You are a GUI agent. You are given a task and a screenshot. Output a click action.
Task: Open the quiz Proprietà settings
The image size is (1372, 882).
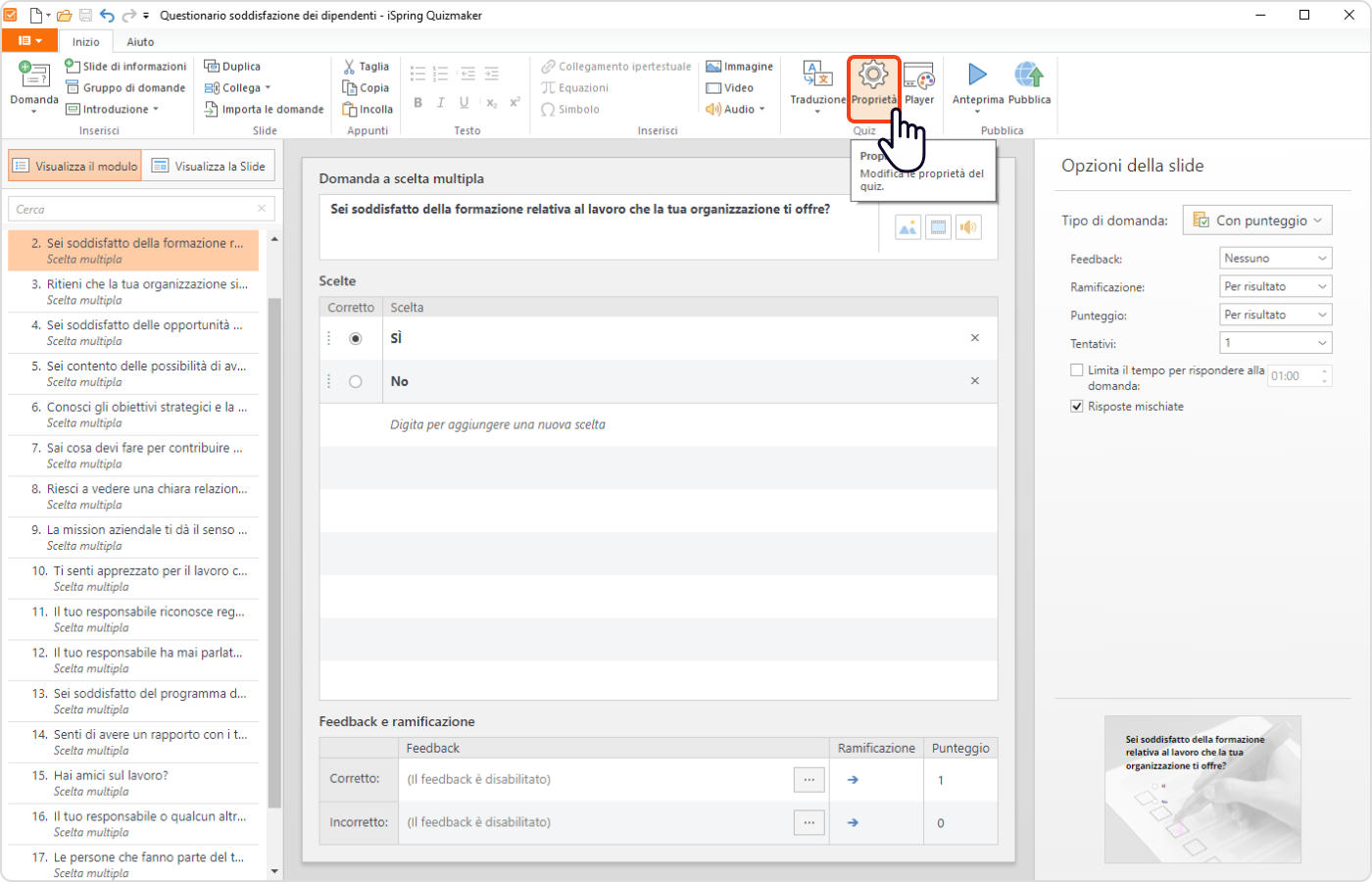[x=873, y=86]
